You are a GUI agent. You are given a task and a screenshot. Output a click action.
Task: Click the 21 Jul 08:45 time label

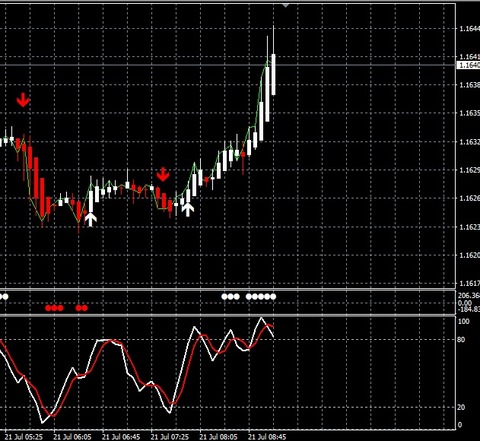tap(267, 437)
